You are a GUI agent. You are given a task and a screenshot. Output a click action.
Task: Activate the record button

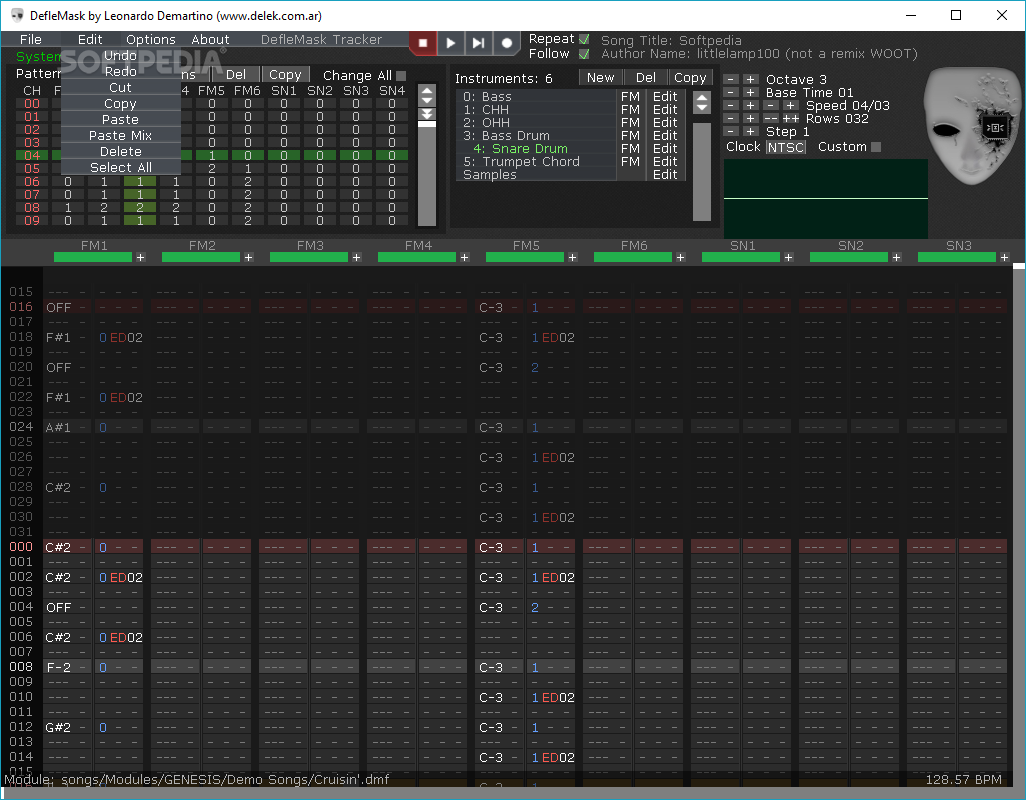click(x=506, y=43)
